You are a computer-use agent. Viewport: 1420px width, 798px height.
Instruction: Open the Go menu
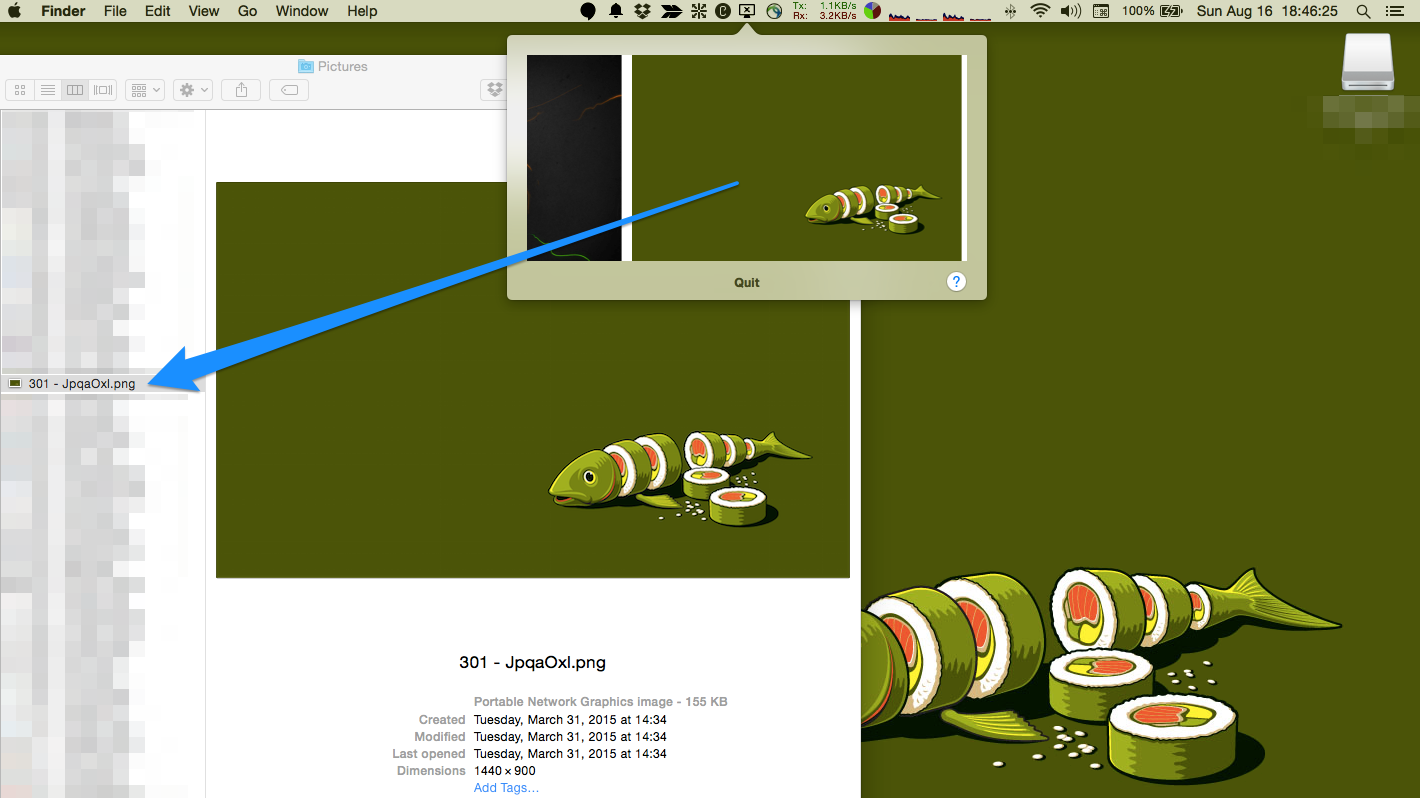(x=247, y=11)
